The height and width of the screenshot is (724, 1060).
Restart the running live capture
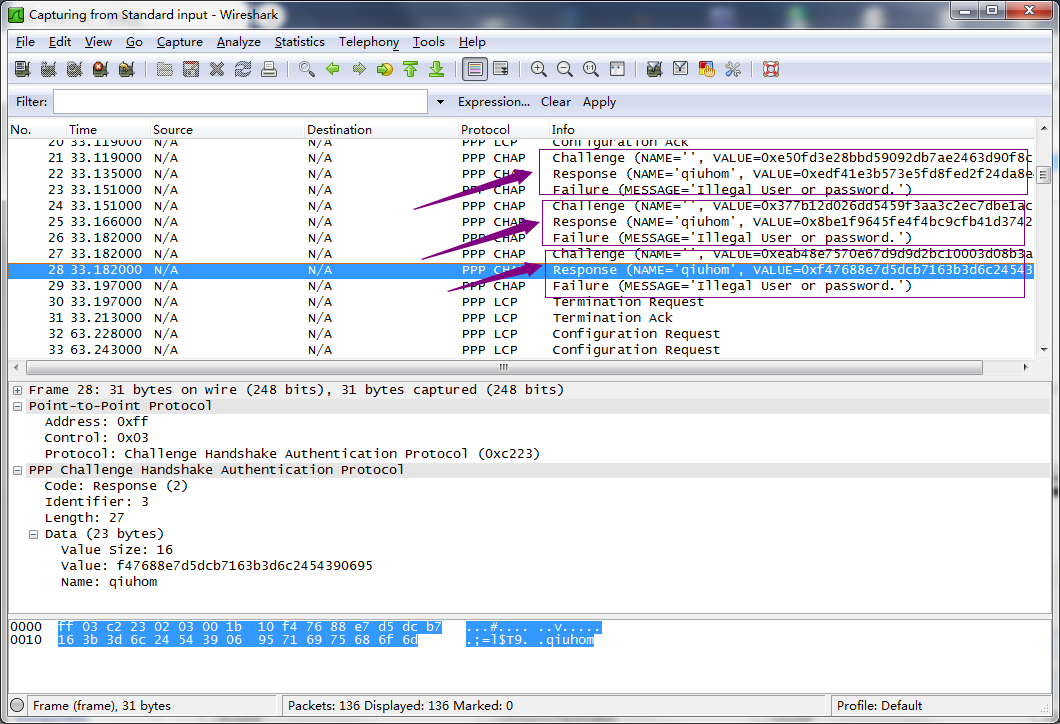pos(126,69)
